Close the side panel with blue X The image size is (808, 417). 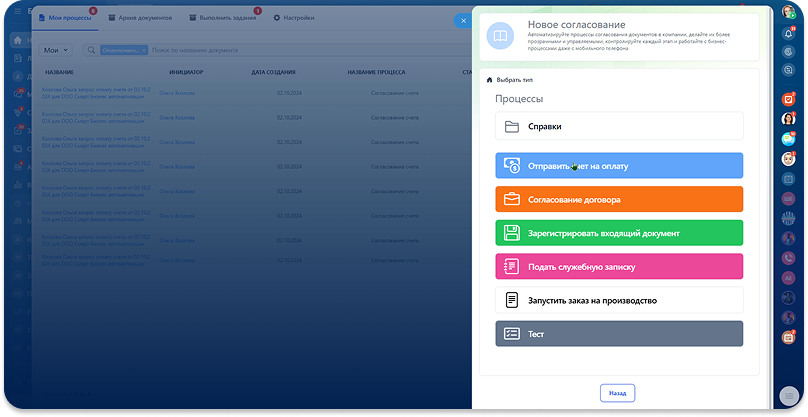pyautogui.click(x=462, y=20)
